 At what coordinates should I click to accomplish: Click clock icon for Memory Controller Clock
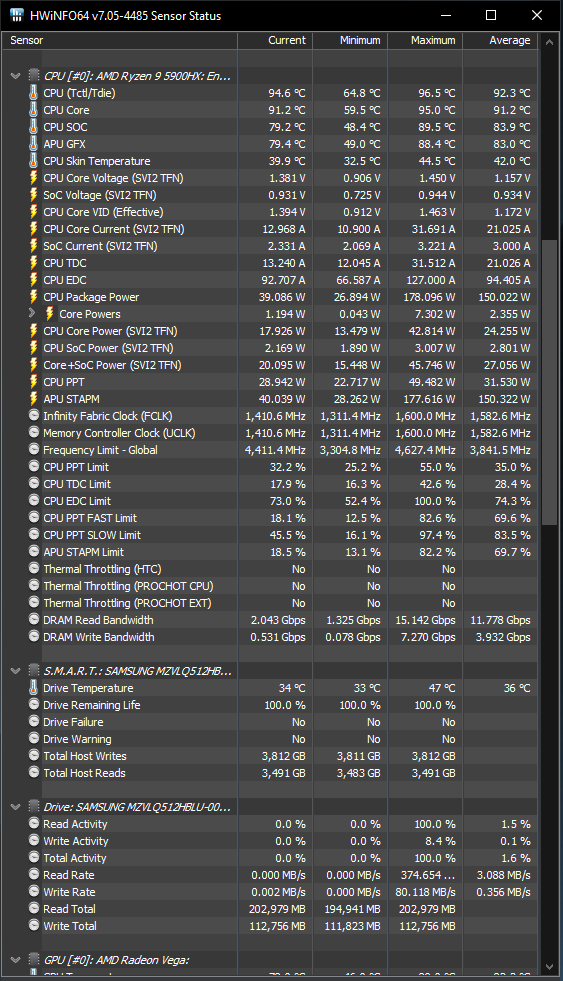point(34,432)
